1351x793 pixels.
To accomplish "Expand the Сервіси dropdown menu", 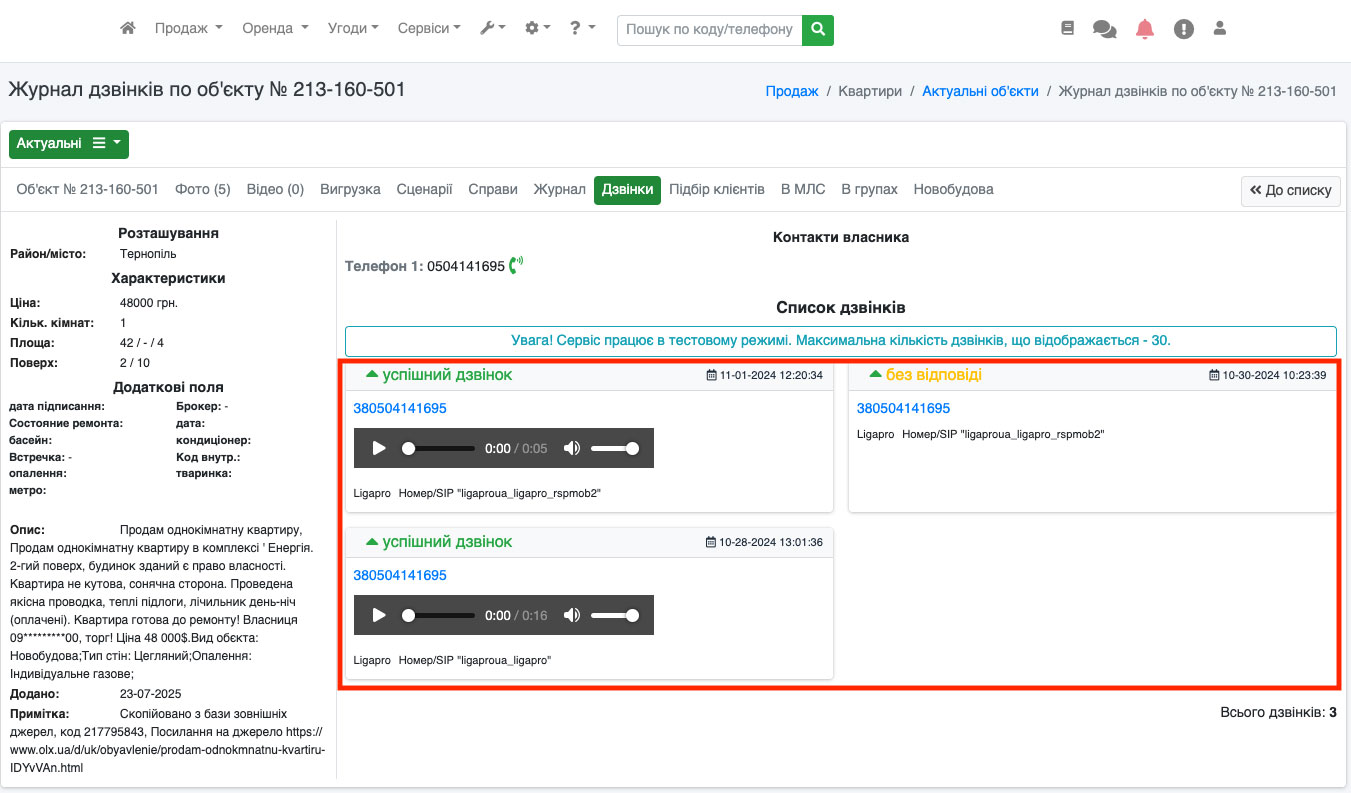I will (428, 29).
